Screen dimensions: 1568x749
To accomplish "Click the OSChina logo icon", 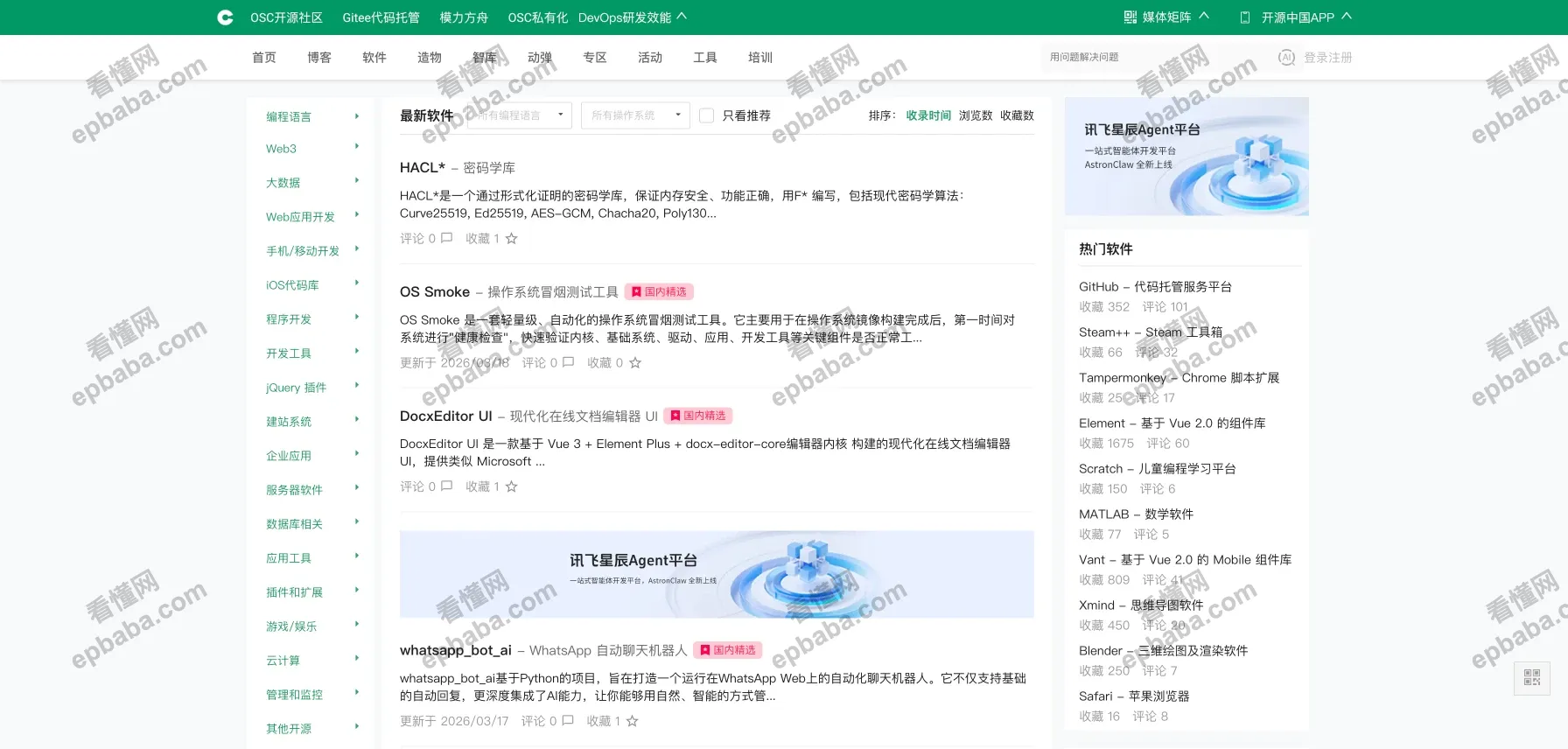I will tap(225, 17).
